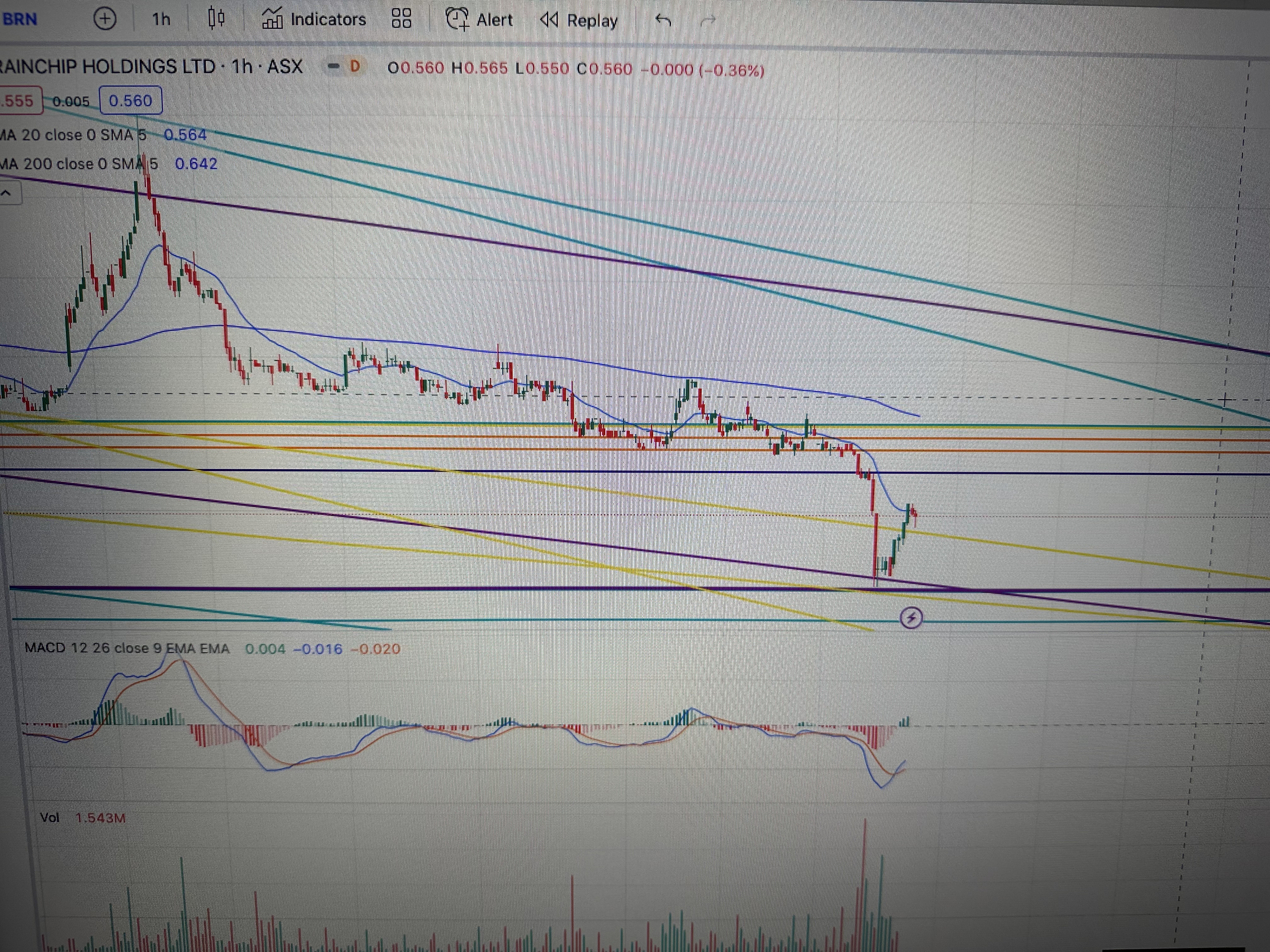Click the lightning bolt event marker
1270x952 pixels.
[x=911, y=618]
